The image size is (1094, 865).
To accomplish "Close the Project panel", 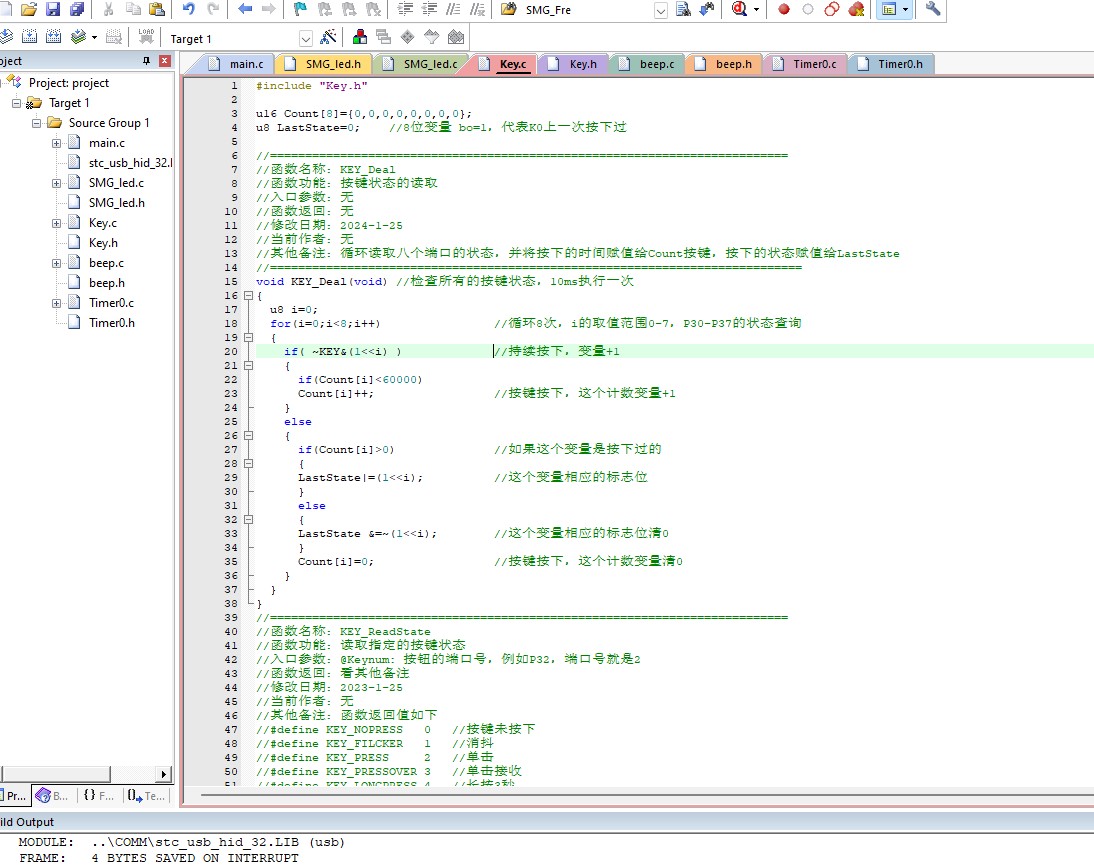I will coord(165,61).
